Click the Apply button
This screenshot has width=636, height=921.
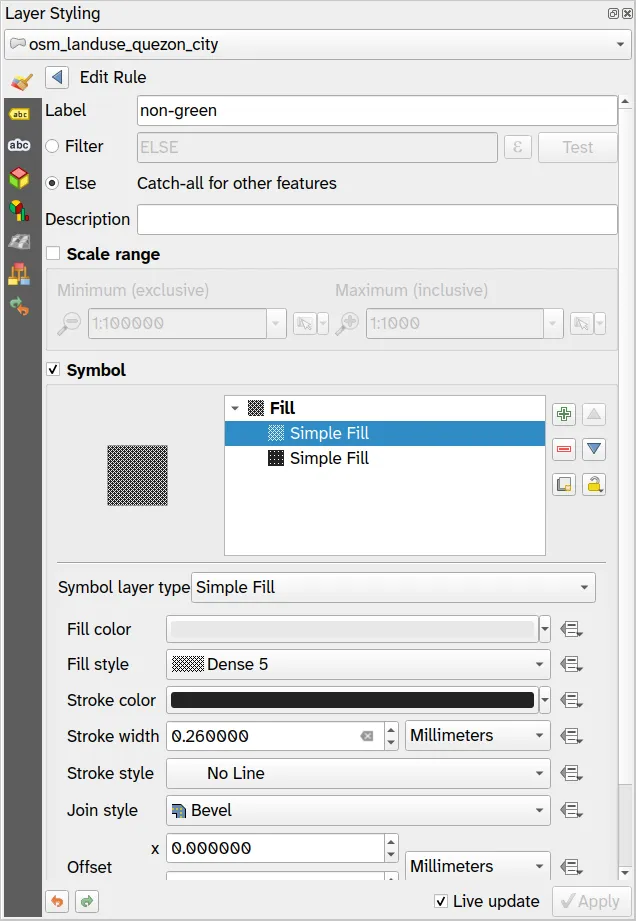coord(591,901)
